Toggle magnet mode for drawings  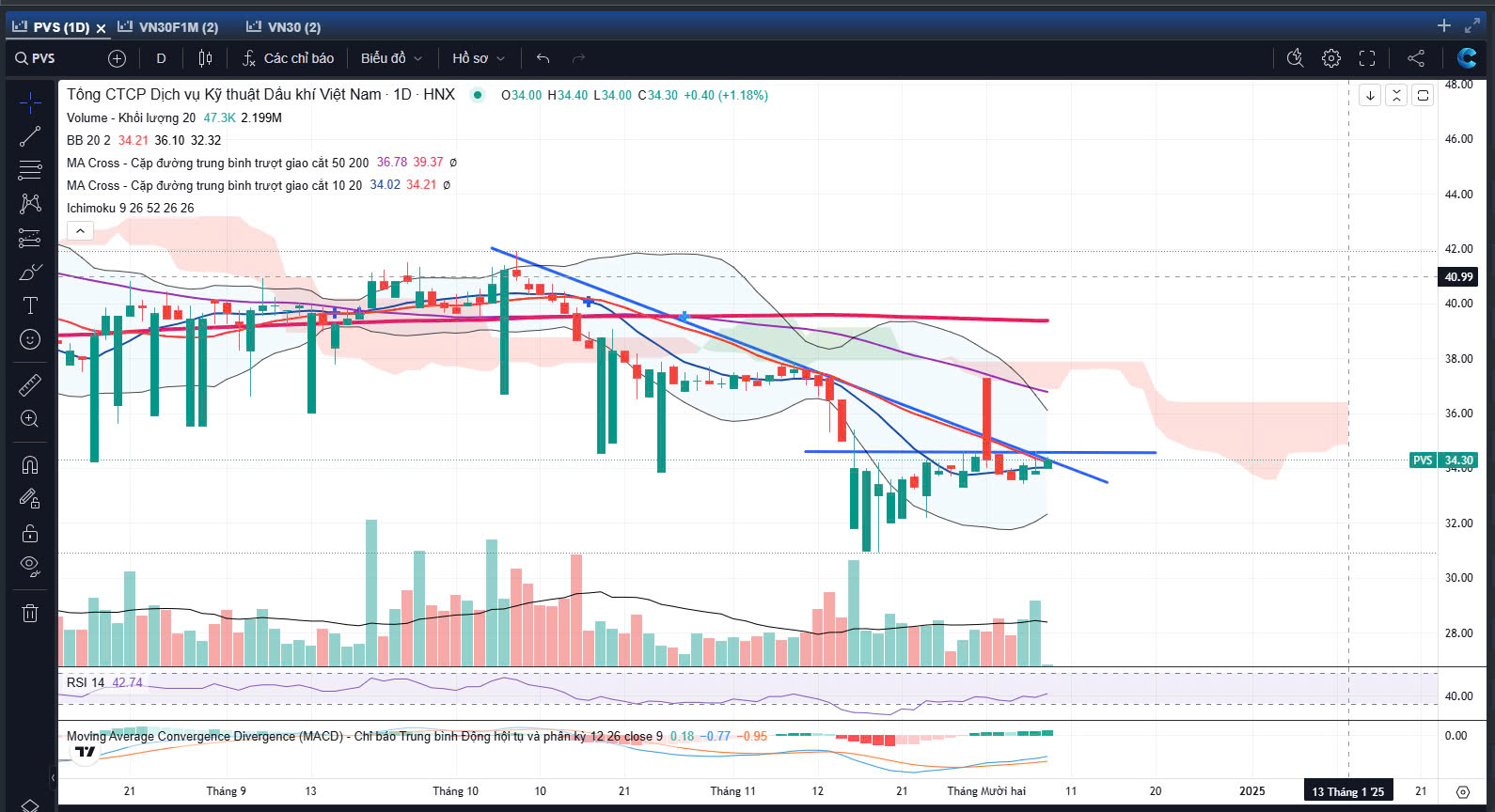click(x=30, y=464)
